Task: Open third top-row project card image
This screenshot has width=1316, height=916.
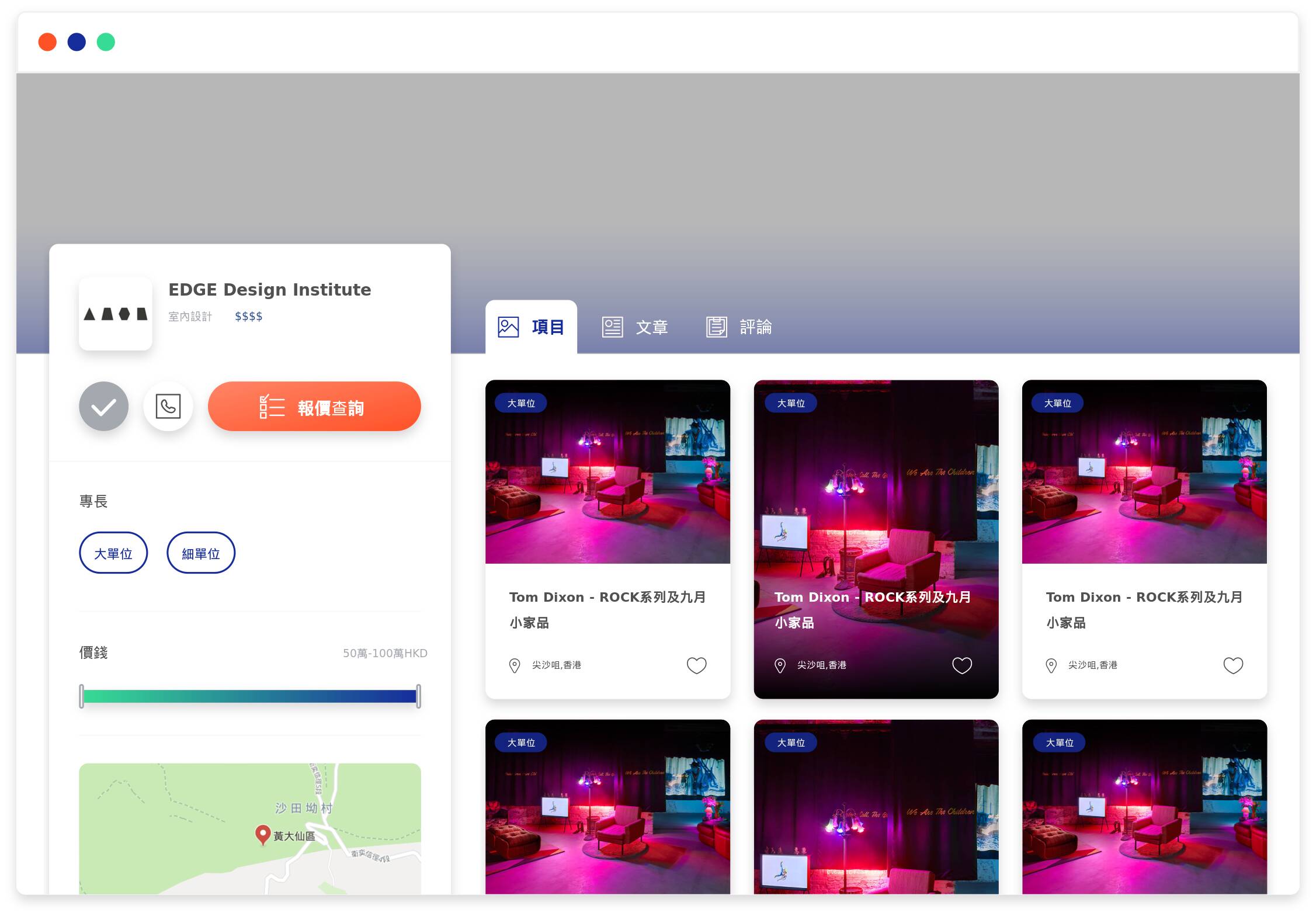Action: point(1144,472)
